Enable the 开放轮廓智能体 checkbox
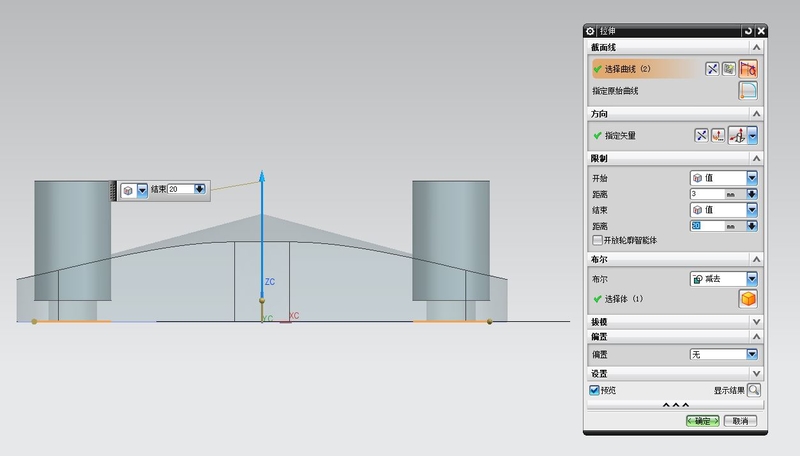Viewport: 800px width, 456px height. click(x=597, y=240)
